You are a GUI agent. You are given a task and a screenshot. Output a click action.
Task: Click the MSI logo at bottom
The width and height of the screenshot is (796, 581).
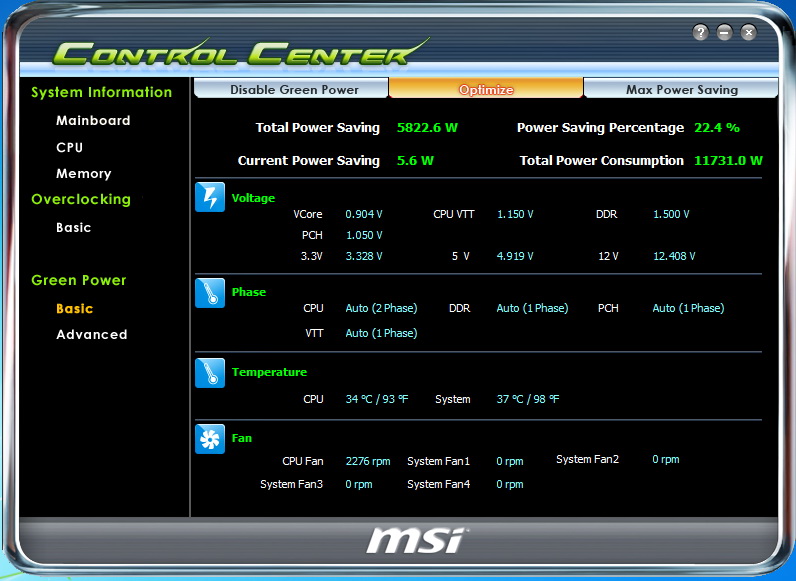[415, 541]
